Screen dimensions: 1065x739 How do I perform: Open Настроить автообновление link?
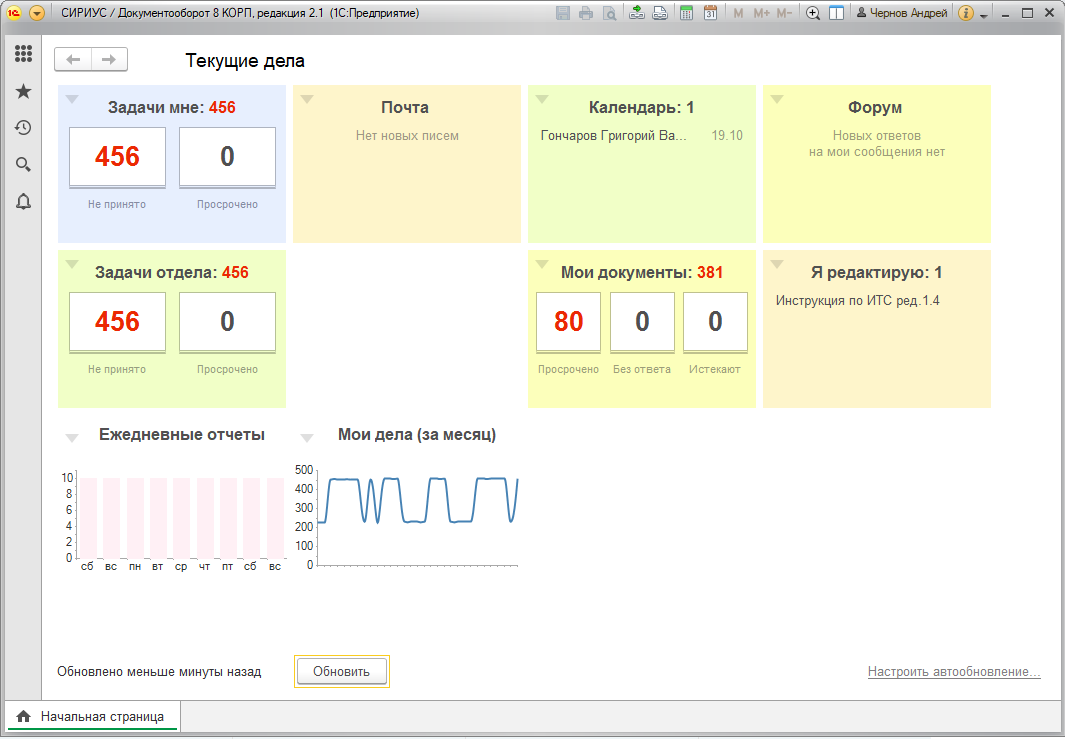point(954,672)
